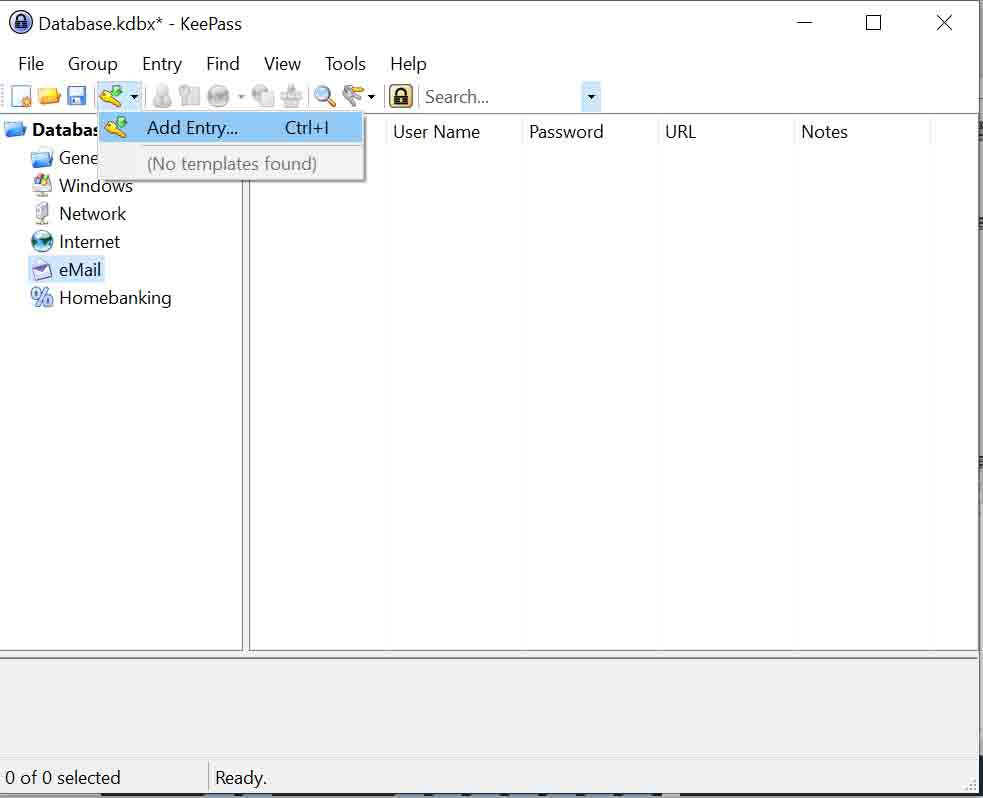Click the Copy User Name toolbar icon
This screenshot has height=798, width=983.
[x=162, y=97]
